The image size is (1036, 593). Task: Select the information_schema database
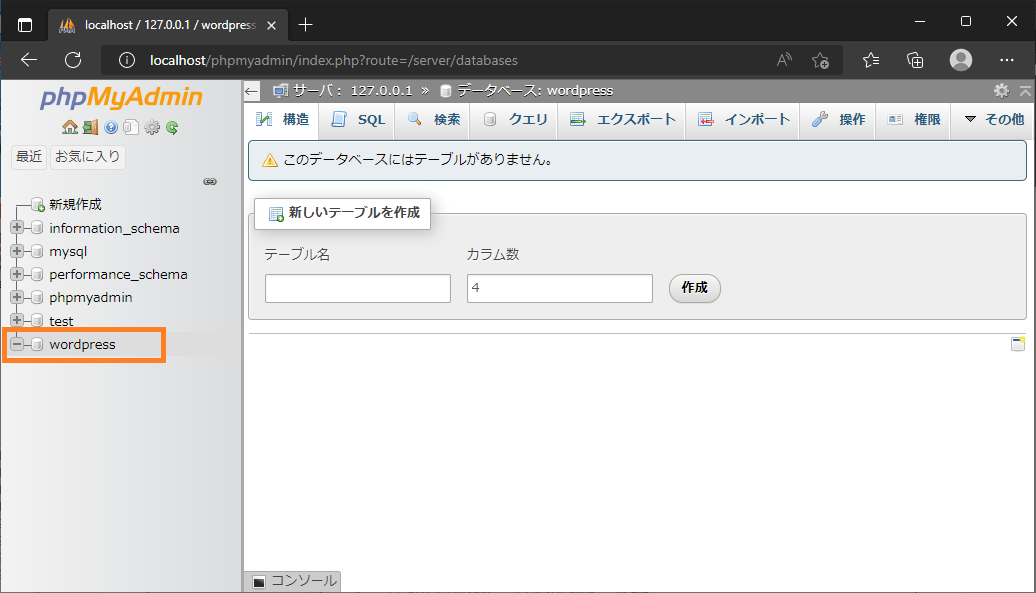click(114, 228)
